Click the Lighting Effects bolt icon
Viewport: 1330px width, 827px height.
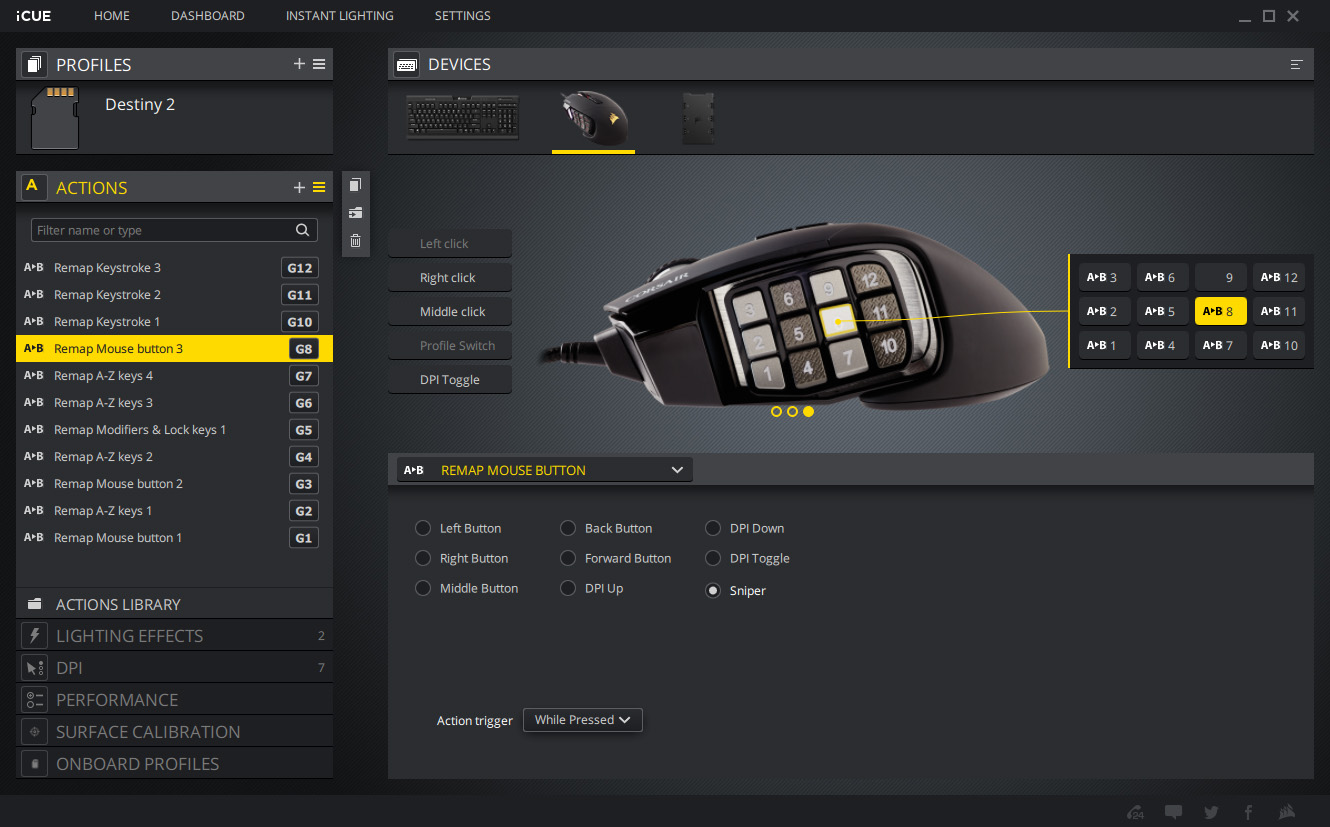coord(35,636)
